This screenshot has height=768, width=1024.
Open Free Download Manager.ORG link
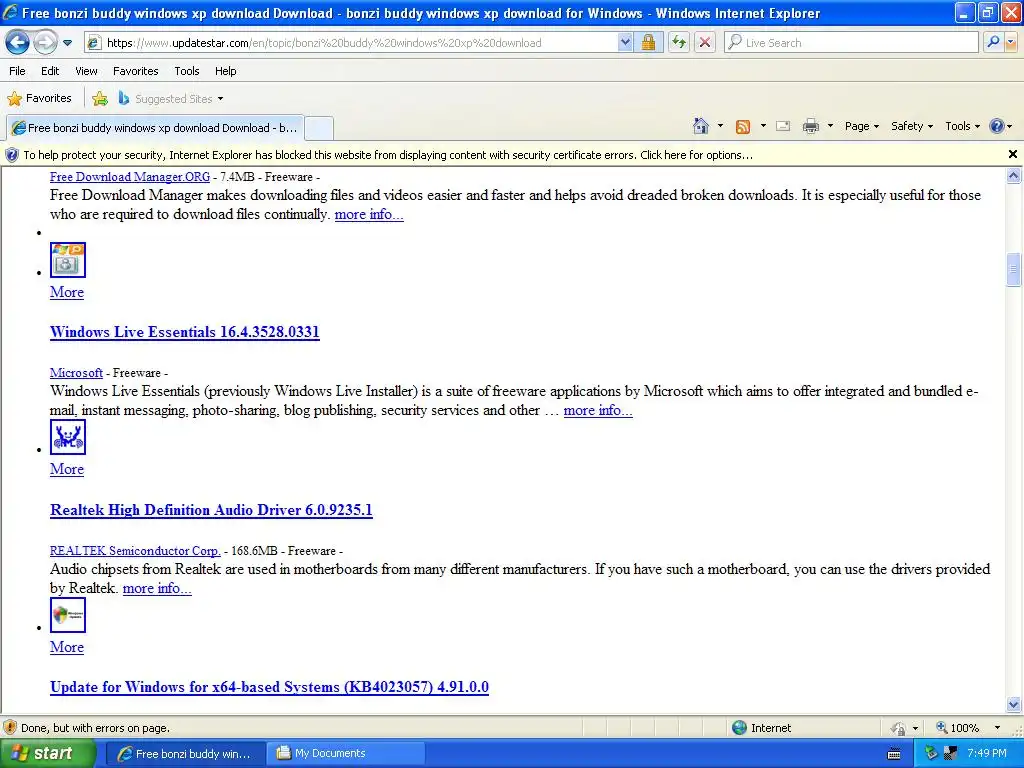(130, 177)
